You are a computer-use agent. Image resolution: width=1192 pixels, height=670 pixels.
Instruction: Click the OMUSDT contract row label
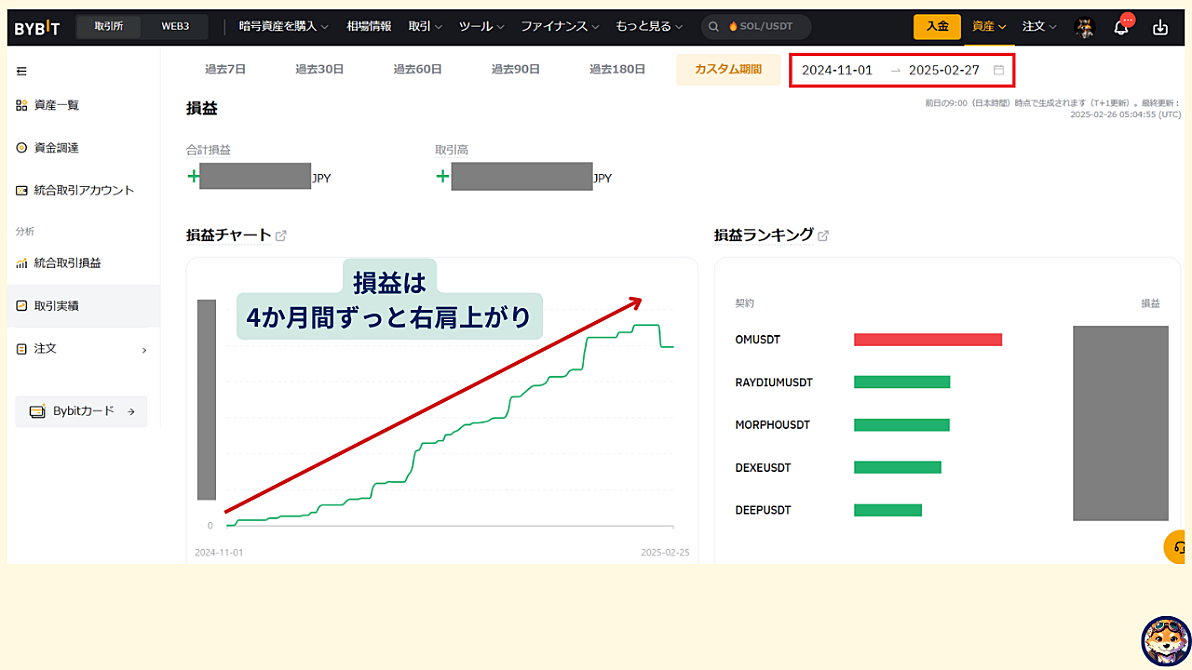(758, 340)
